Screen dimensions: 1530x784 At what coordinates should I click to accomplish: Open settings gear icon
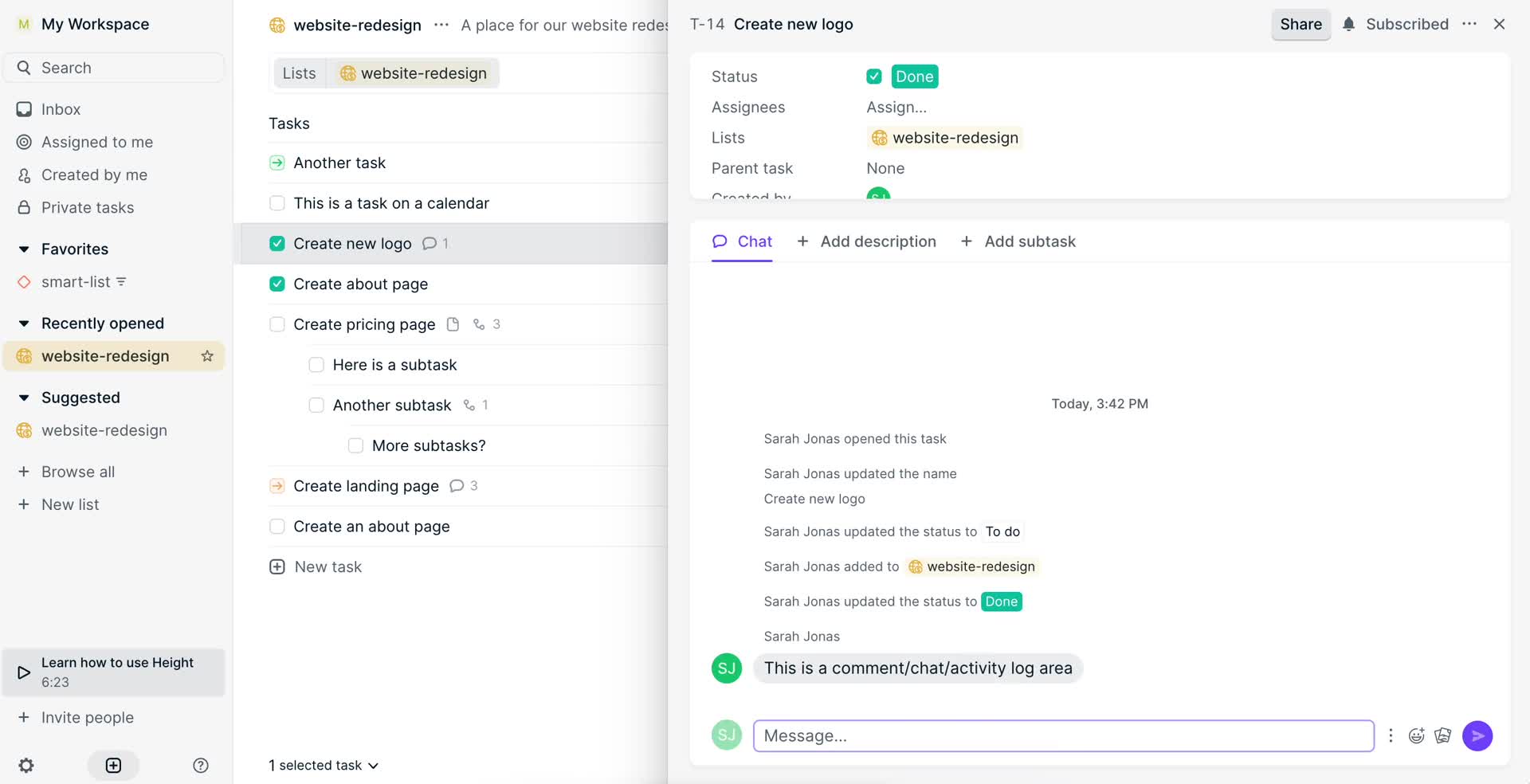point(26,765)
